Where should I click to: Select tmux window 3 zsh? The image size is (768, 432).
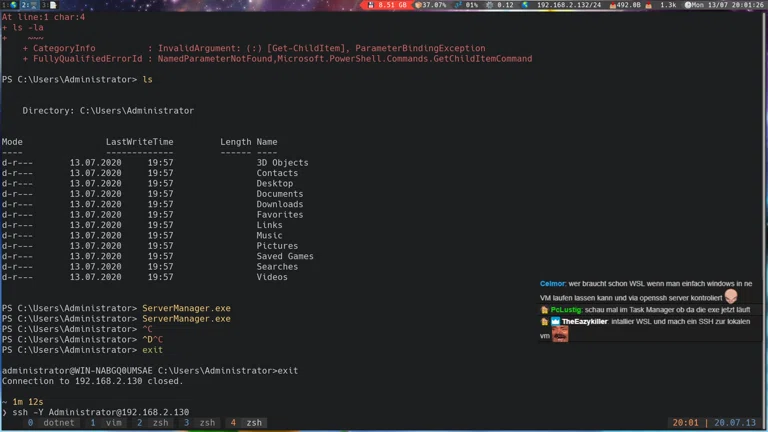click(x=199, y=423)
